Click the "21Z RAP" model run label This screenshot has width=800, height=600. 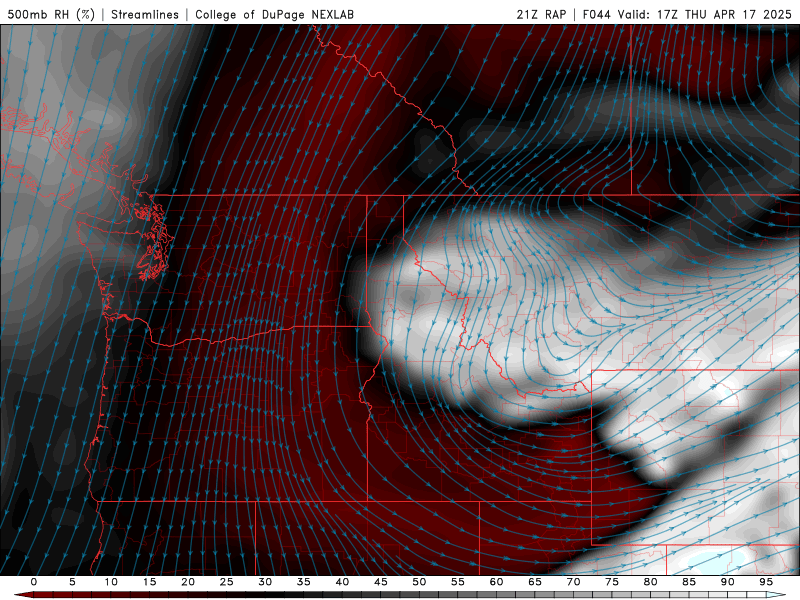tap(541, 14)
